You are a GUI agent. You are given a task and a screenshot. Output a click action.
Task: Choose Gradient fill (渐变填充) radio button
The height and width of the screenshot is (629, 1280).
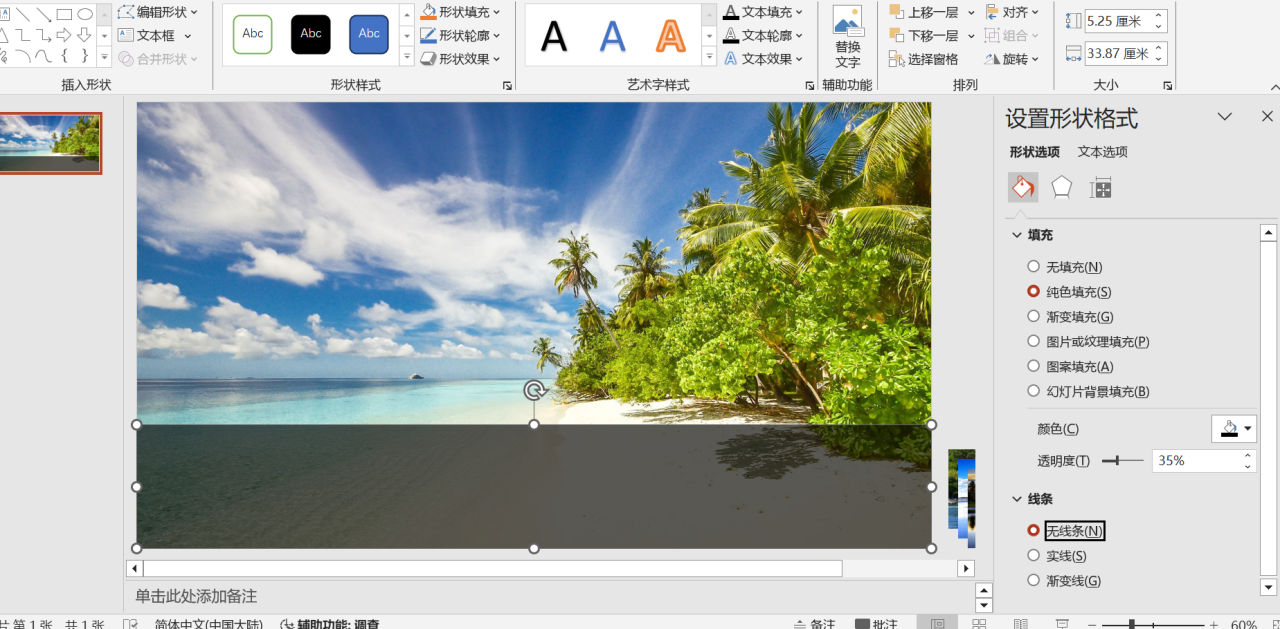[1034, 317]
